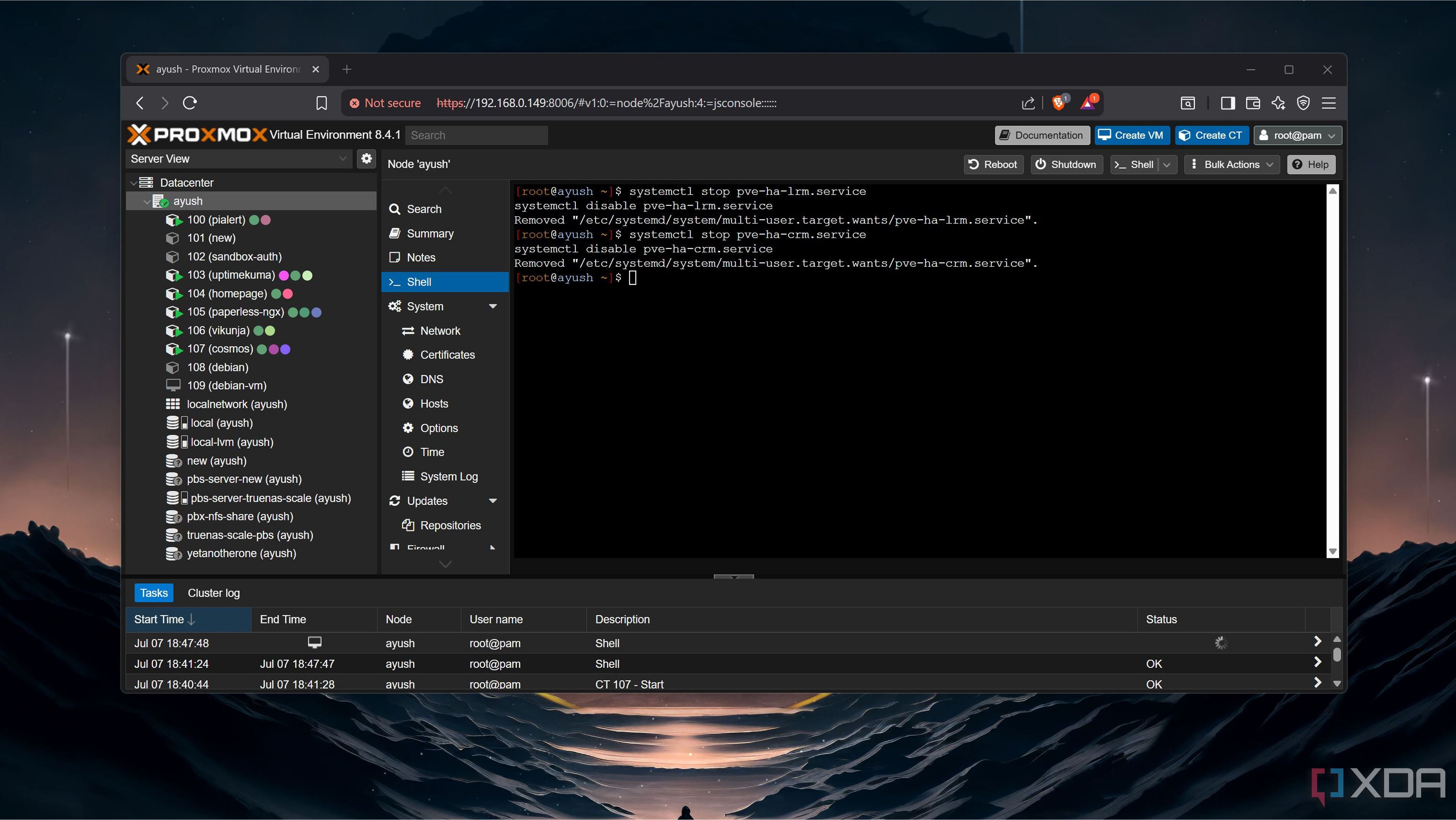Go back in browser history
This screenshot has width=1456, height=820.
(140, 103)
